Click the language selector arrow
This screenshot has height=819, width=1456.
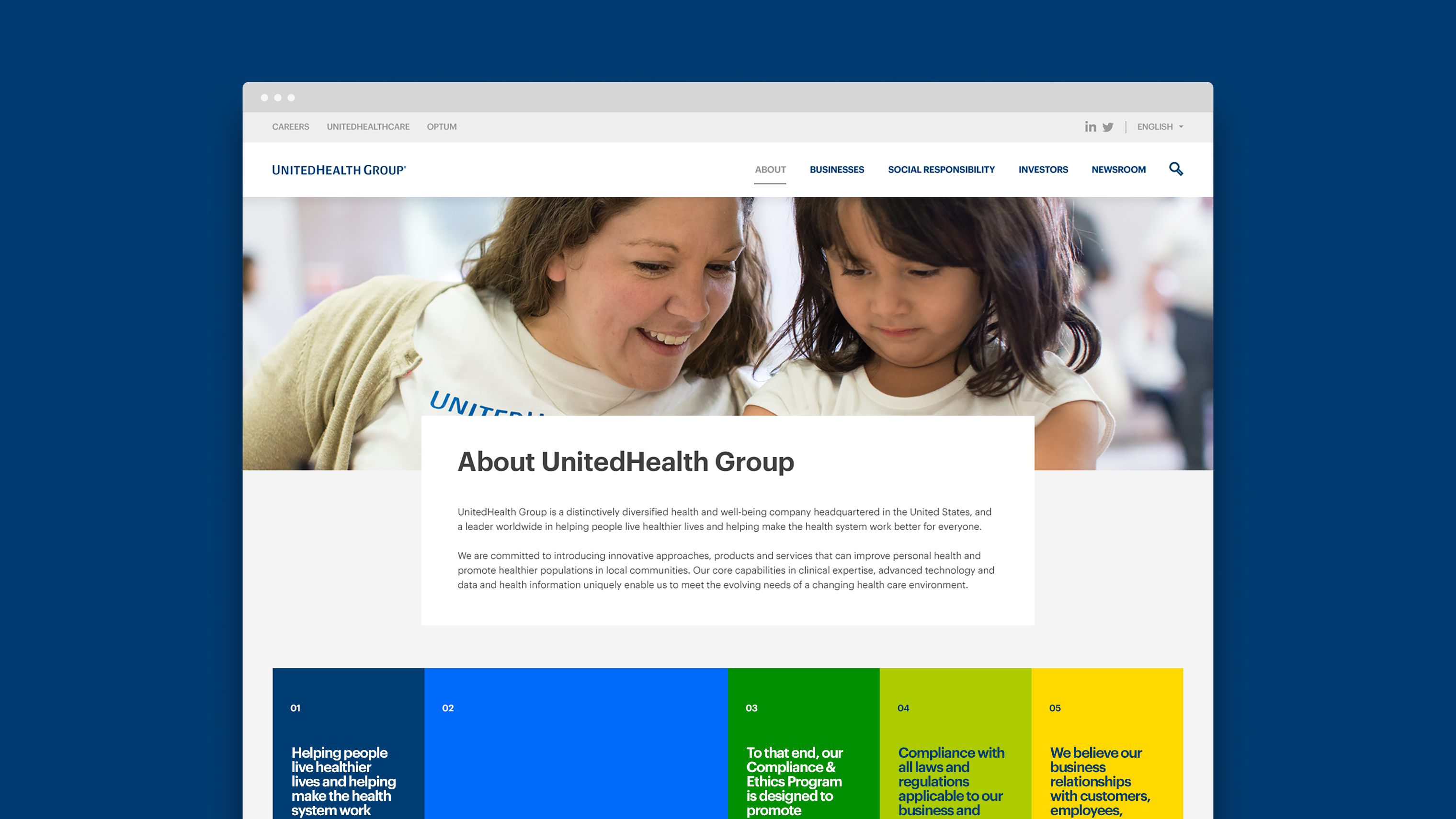pos(1181,127)
